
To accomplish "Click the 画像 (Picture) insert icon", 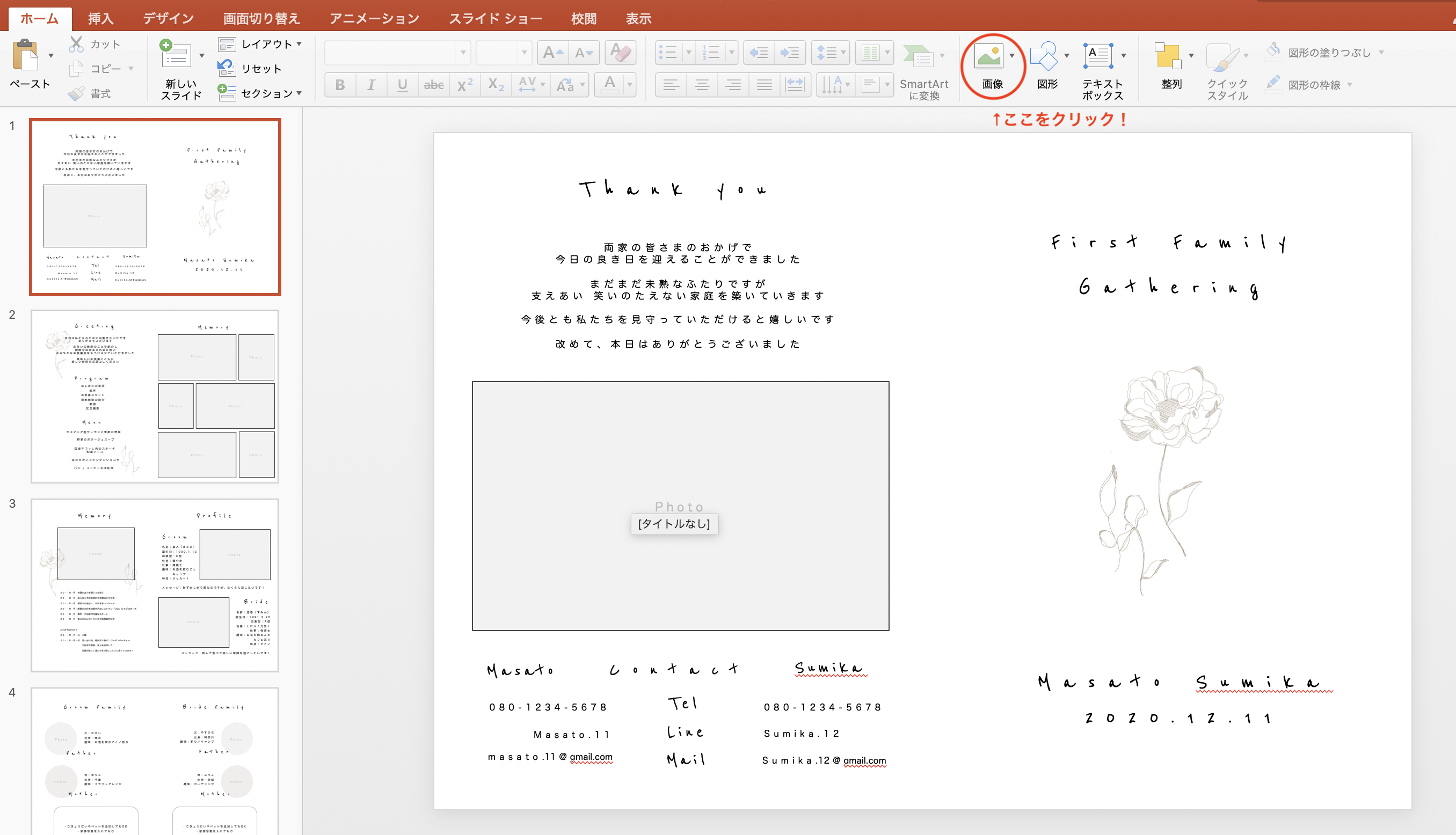I will click(x=988, y=56).
